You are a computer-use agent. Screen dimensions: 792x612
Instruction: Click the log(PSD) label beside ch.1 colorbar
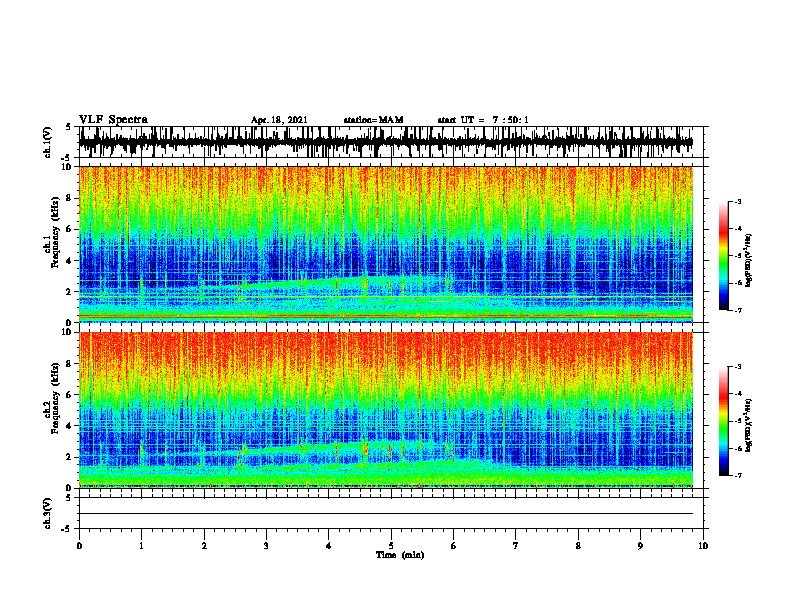tap(749, 260)
